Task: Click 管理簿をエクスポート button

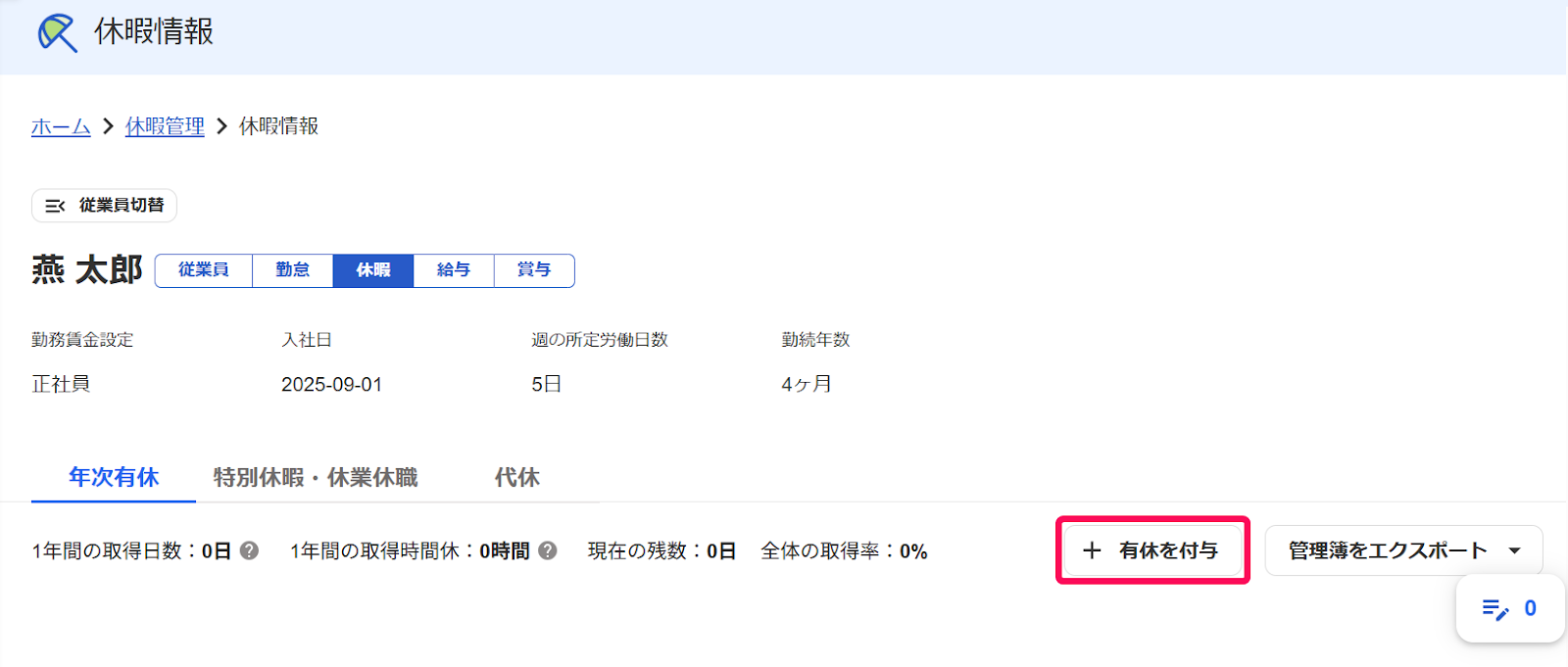Action: pyautogui.click(x=1403, y=550)
